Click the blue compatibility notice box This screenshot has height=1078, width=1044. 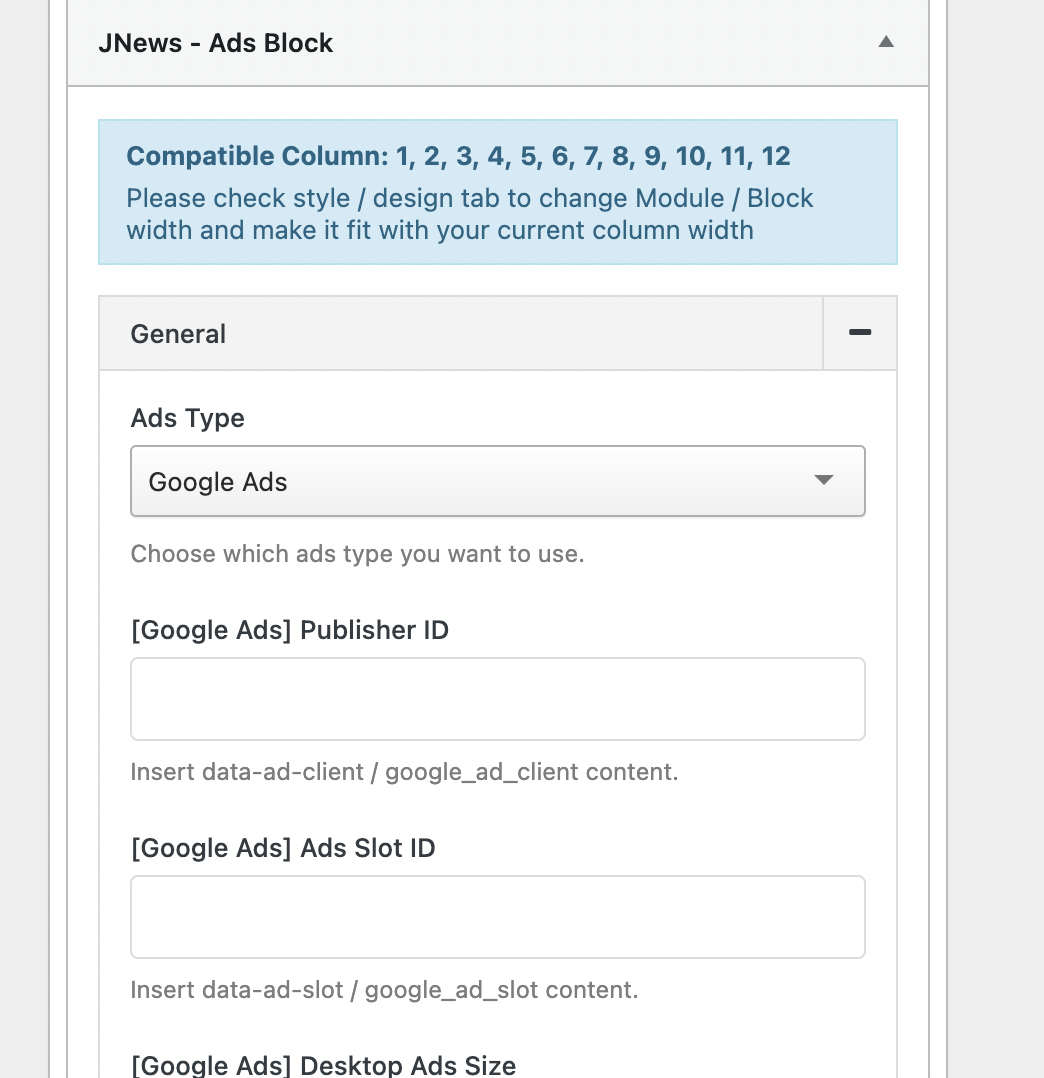pos(498,192)
